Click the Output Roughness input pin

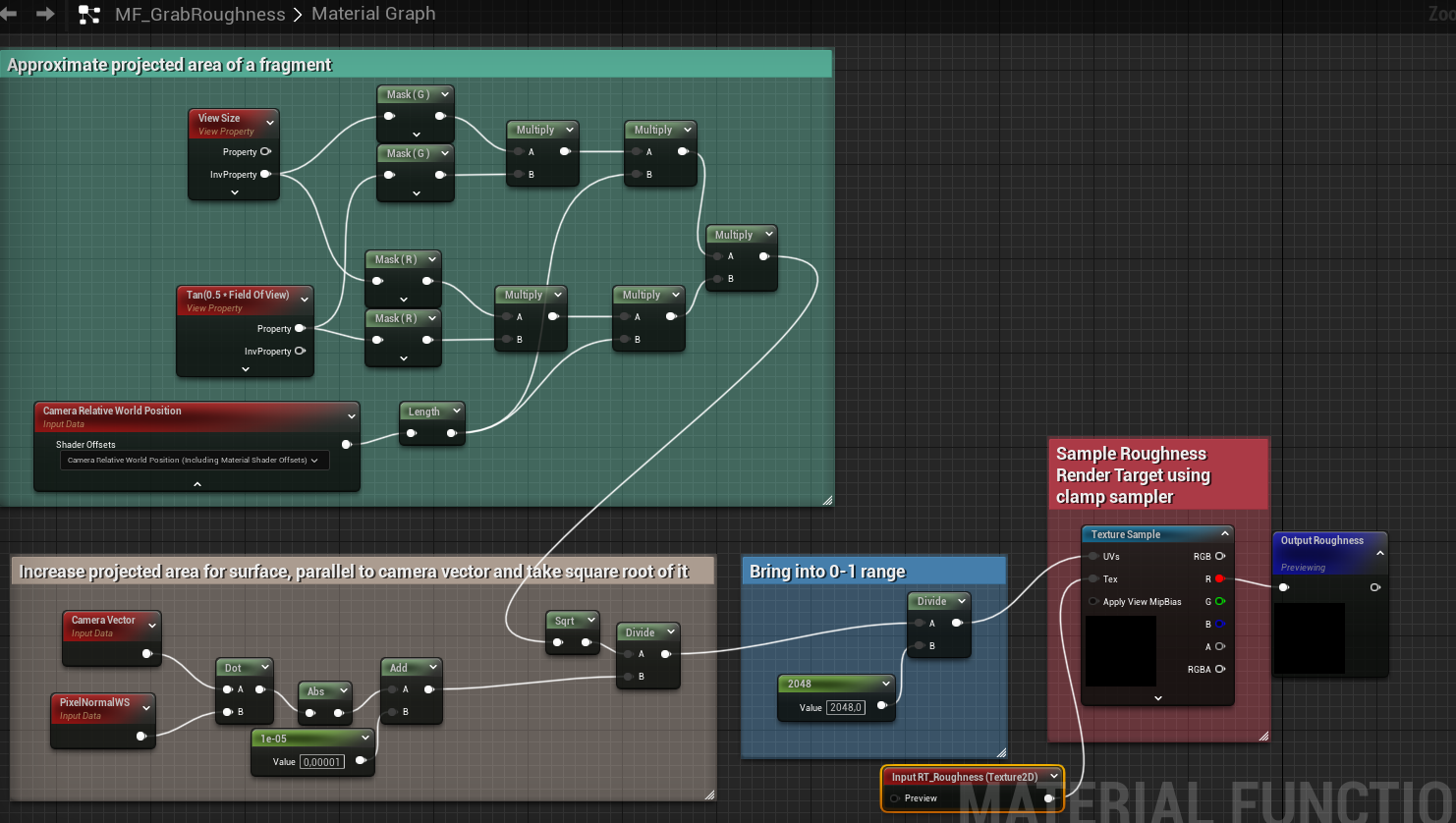pos(1283,587)
